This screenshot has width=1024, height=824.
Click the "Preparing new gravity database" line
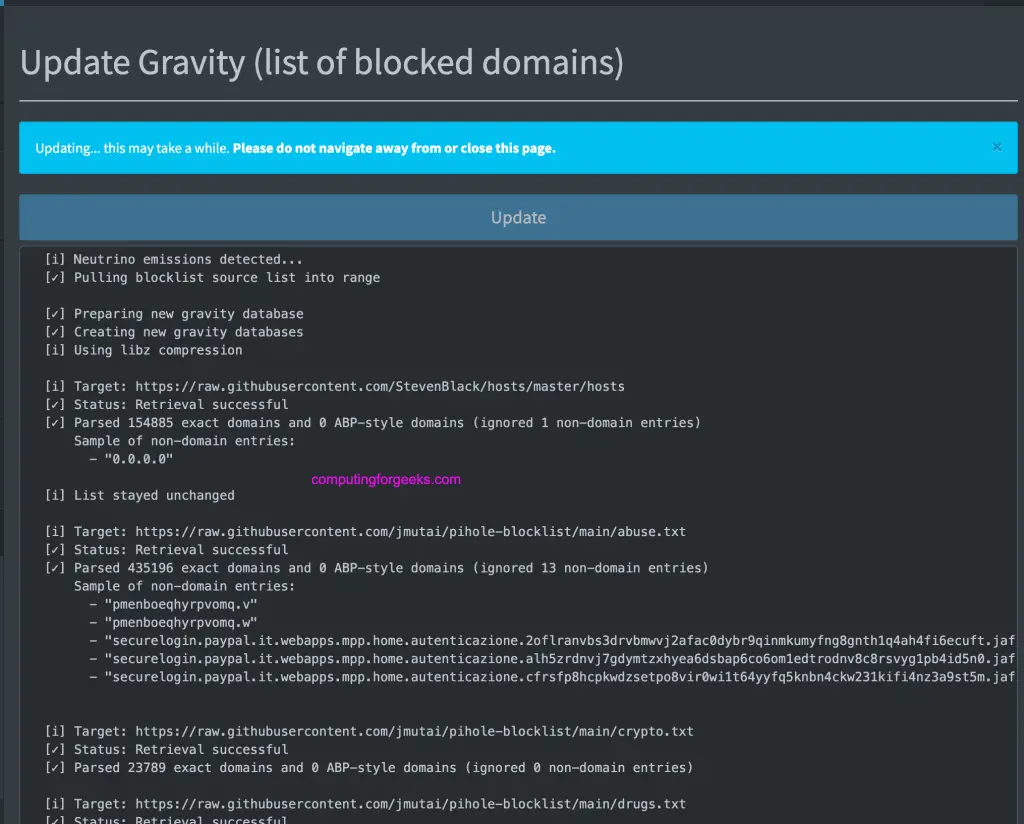[174, 313]
